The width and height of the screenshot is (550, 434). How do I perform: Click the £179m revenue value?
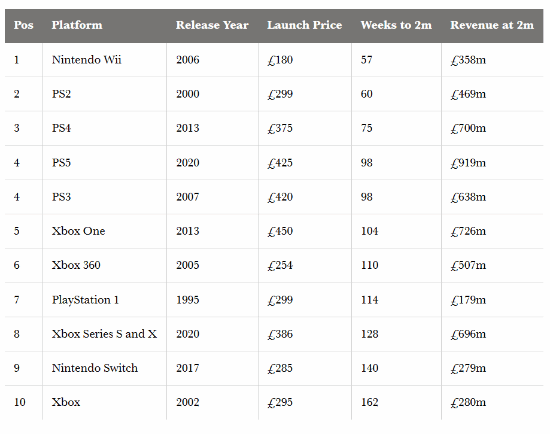(x=468, y=300)
